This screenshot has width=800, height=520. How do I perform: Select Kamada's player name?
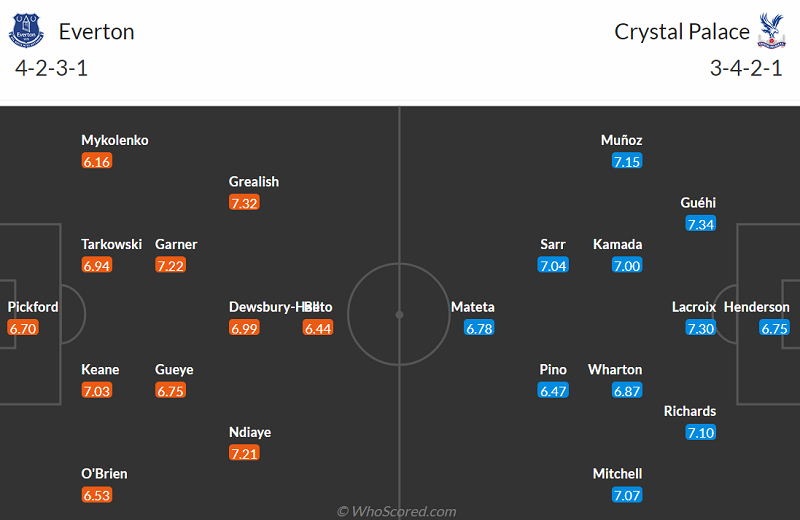click(617, 244)
